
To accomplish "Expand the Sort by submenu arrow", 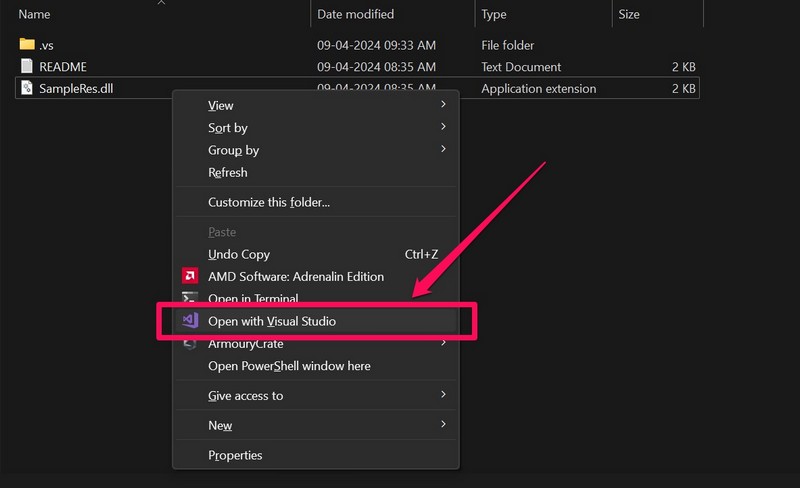I will 443,127.
